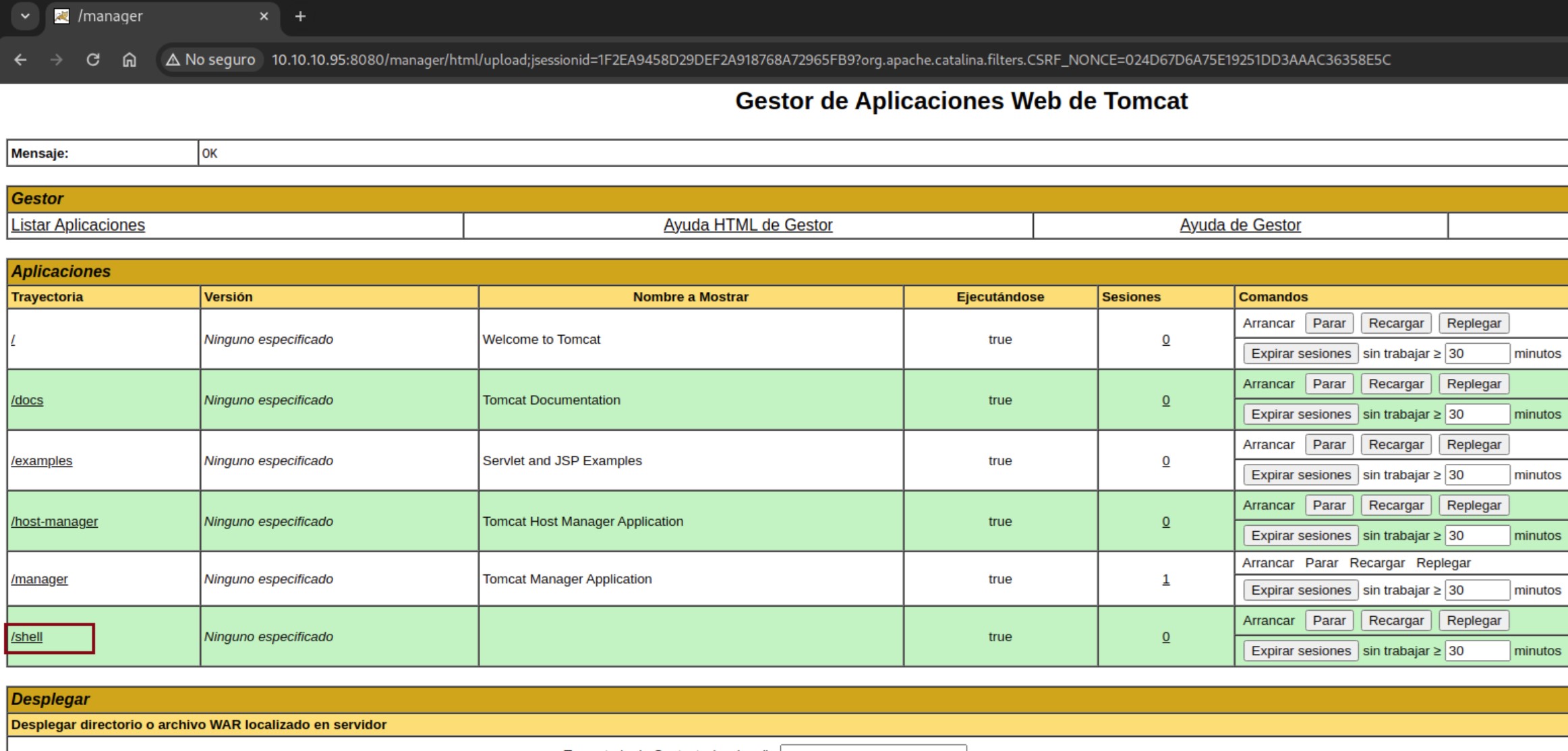Screen dimensions: 1568x751
Task: Reload /host-manager with Recargar button
Action: [1396, 506]
